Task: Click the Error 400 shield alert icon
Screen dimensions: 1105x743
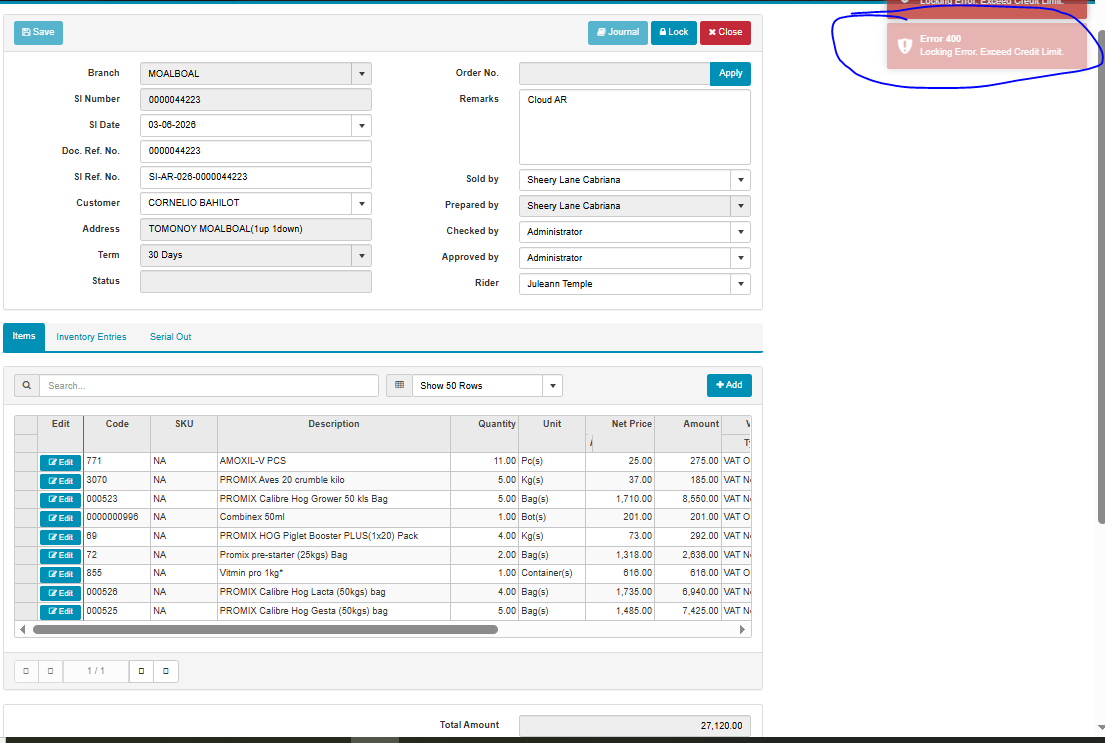Action: (x=904, y=46)
